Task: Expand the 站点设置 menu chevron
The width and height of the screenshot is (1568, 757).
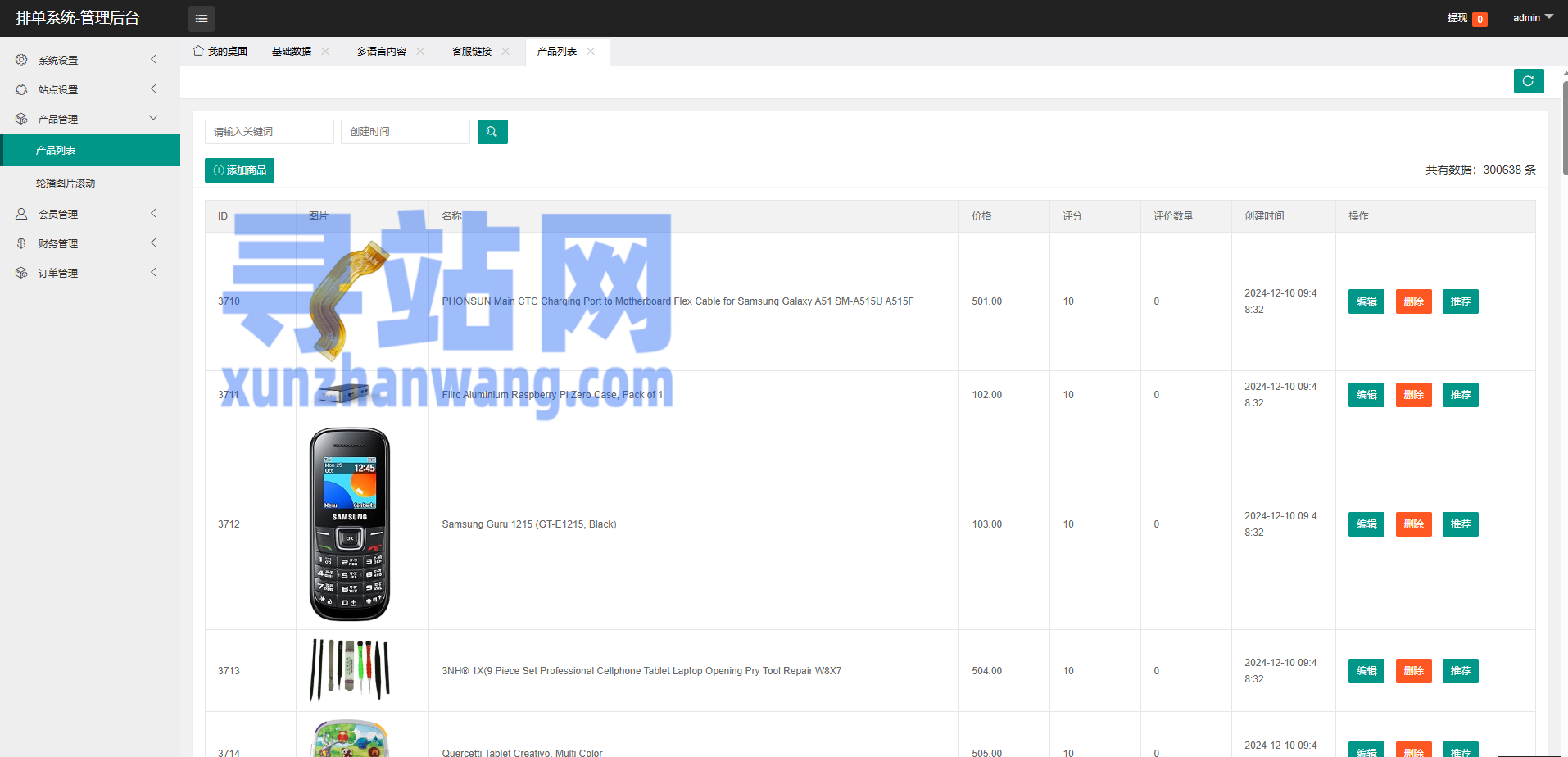Action: click(153, 88)
